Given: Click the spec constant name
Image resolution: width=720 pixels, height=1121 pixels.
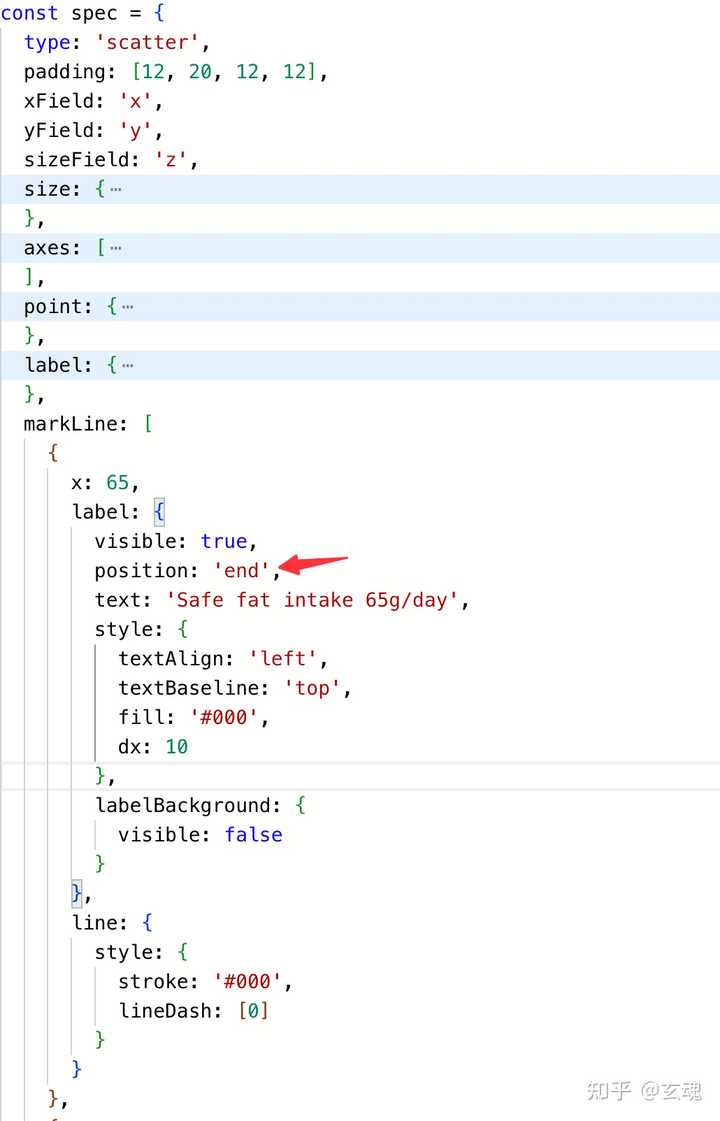Looking at the screenshot, I should (94, 14).
